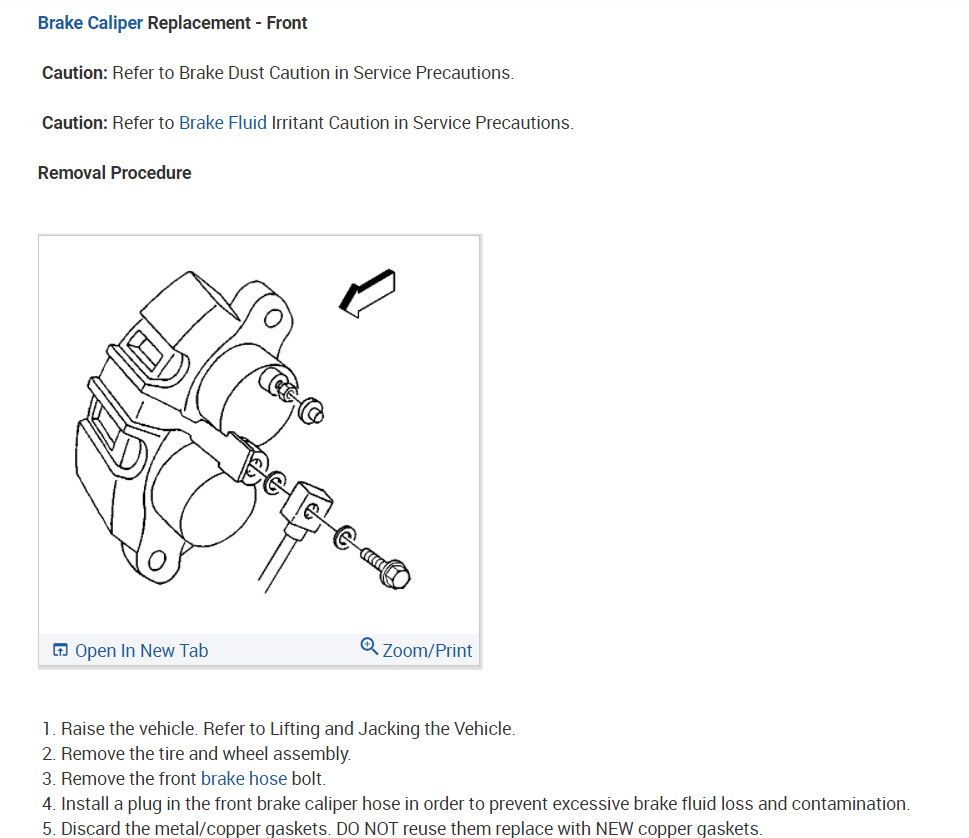Click the brake hose fitting block in the diagram

pos(307,507)
